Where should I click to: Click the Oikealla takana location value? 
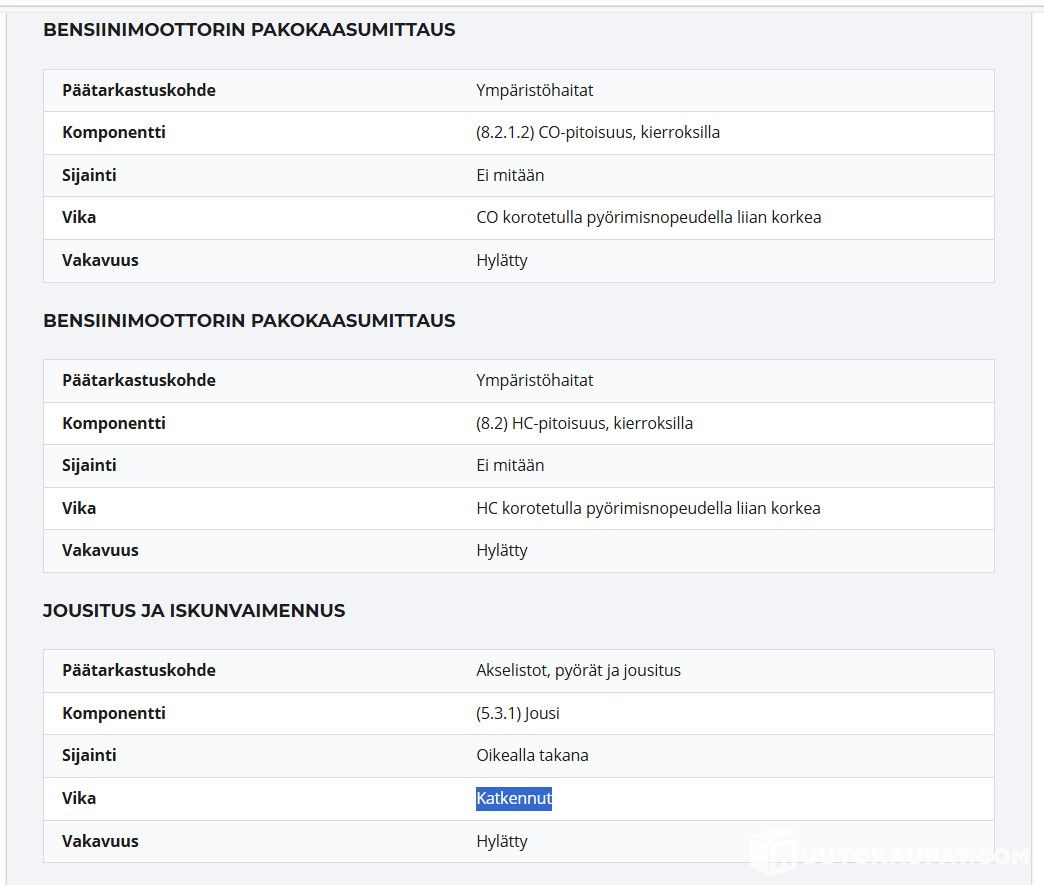click(x=532, y=755)
